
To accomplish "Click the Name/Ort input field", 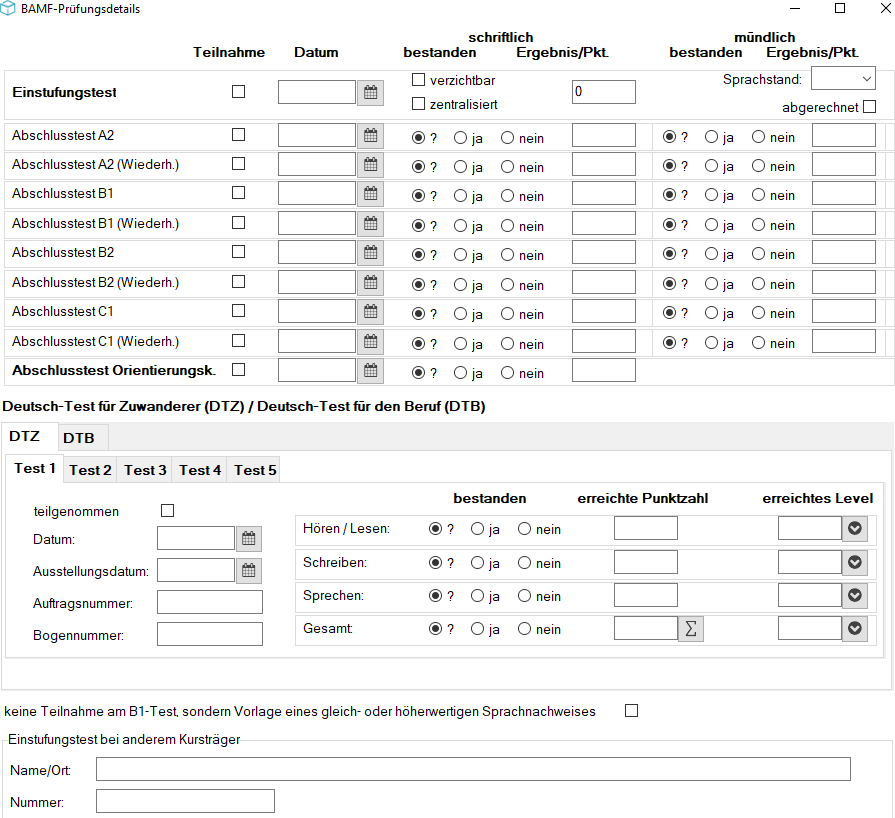I will click(x=473, y=769).
